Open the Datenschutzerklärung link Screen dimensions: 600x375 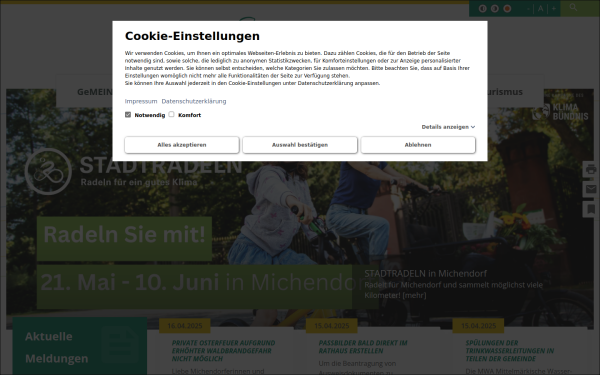click(x=194, y=101)
